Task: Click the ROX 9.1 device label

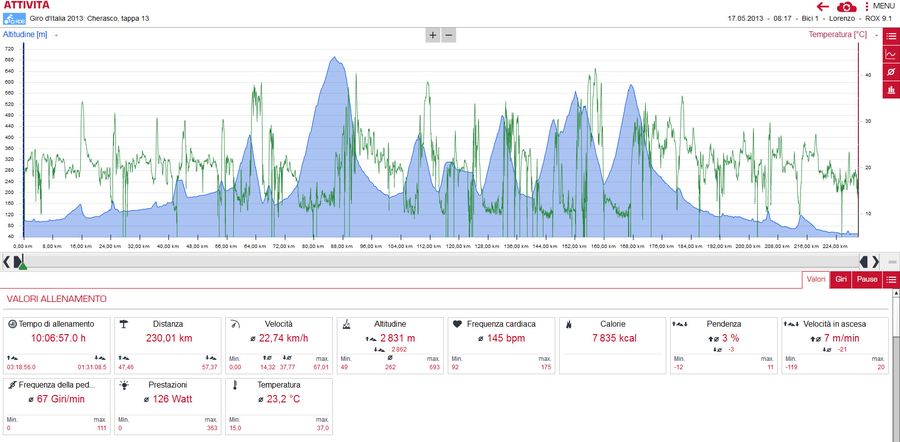Action: click(879, 18)
